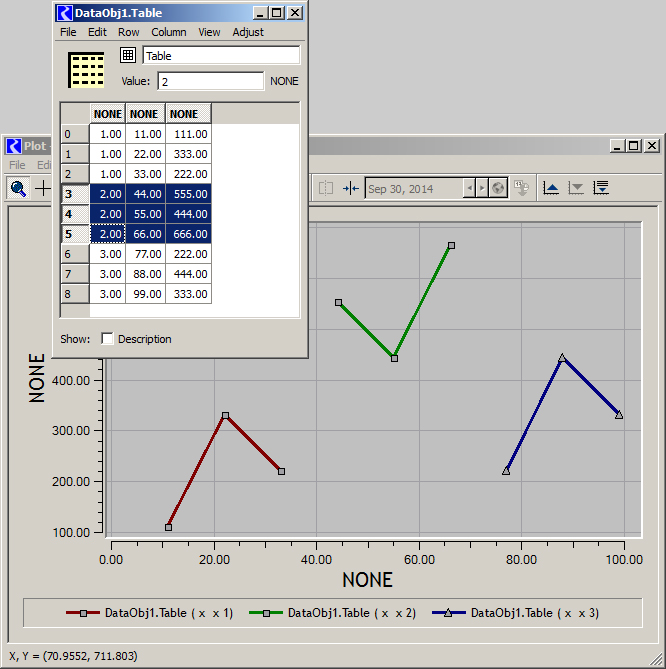Open the Column menu
Screen dimensions: 666x669
click(x=169, y=32)
